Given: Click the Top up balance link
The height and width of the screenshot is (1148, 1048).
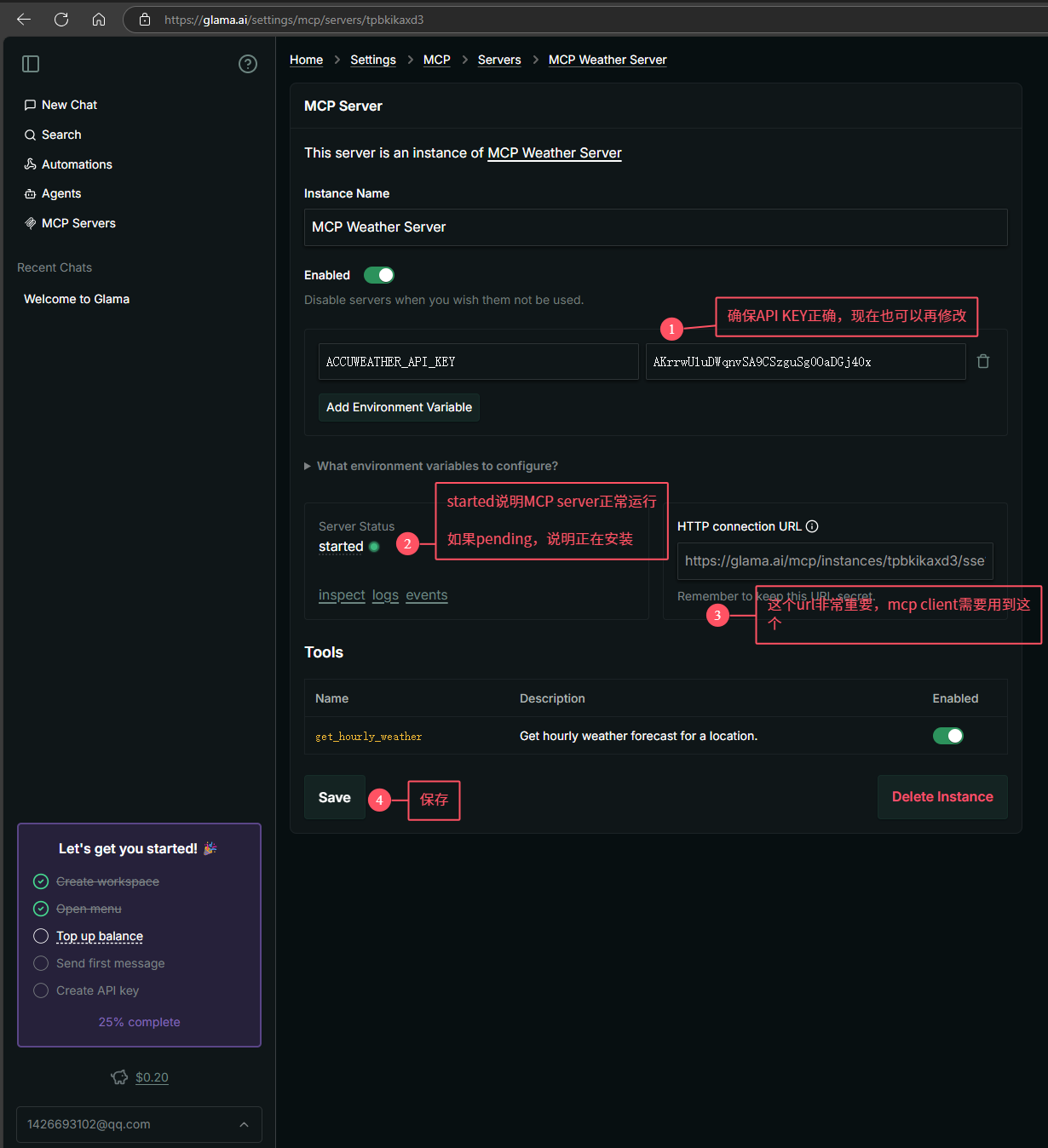Looking at the screenshot, I should [100, 936].
